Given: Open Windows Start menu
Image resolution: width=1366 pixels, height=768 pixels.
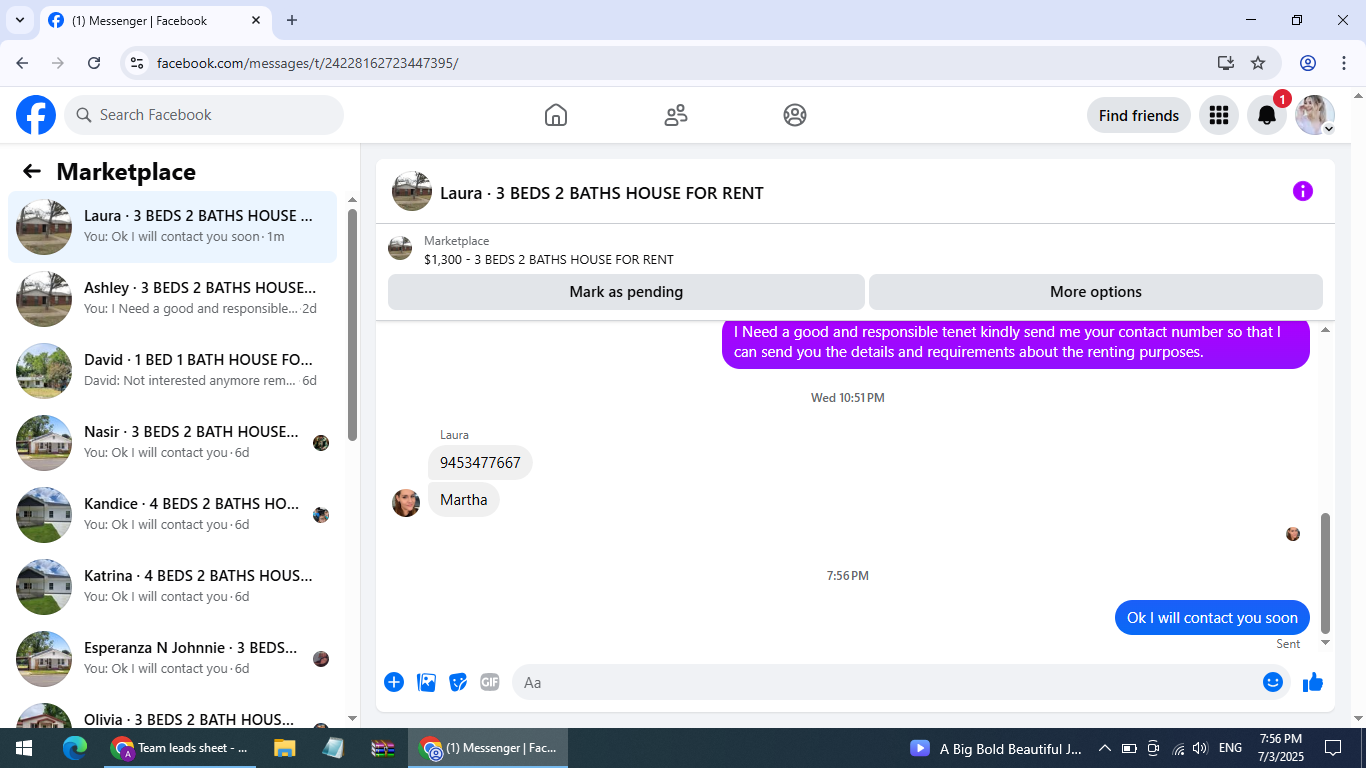Looking at the screenshot, I should point(24,748).
